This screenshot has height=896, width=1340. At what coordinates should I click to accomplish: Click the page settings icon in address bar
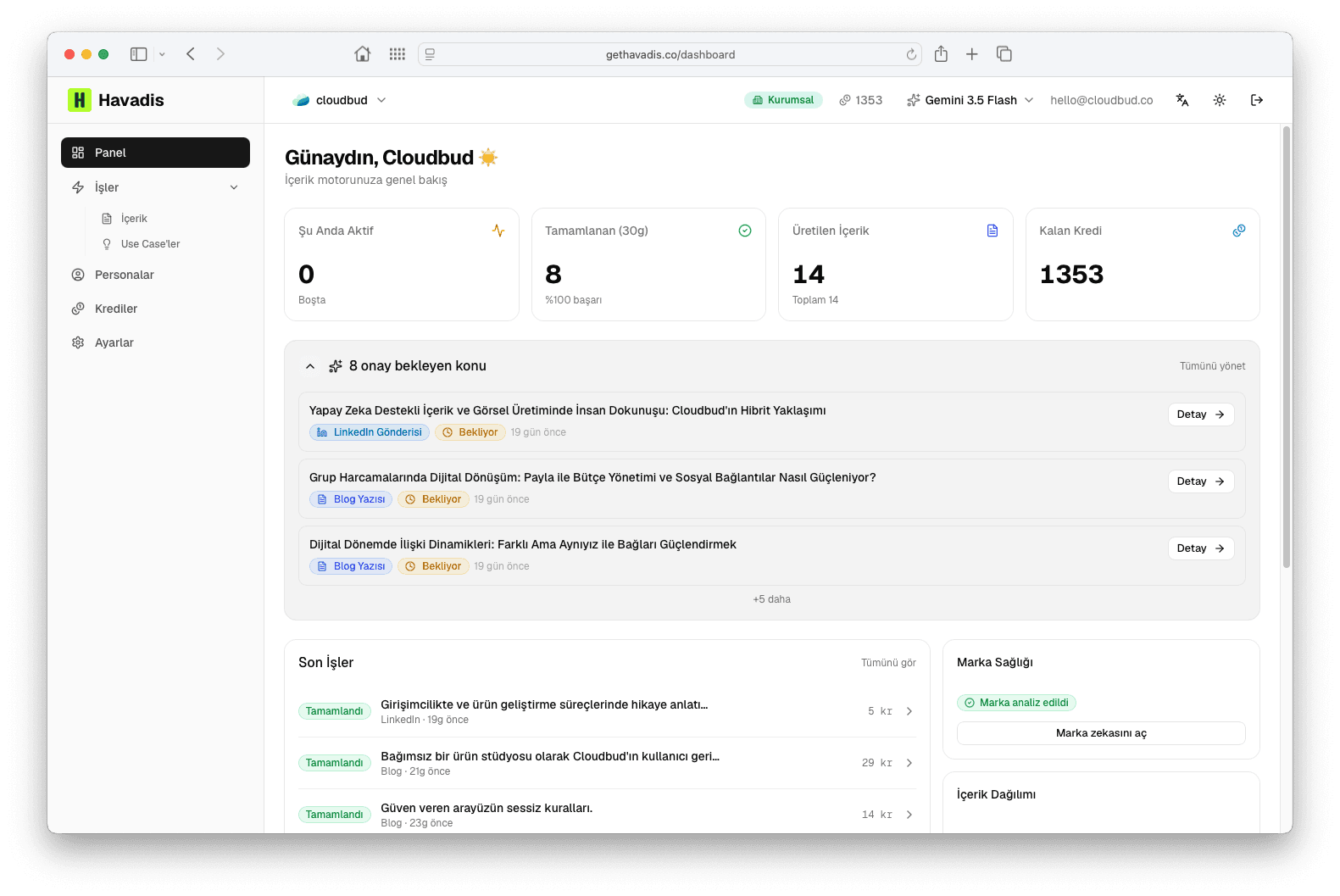[430, 54]
